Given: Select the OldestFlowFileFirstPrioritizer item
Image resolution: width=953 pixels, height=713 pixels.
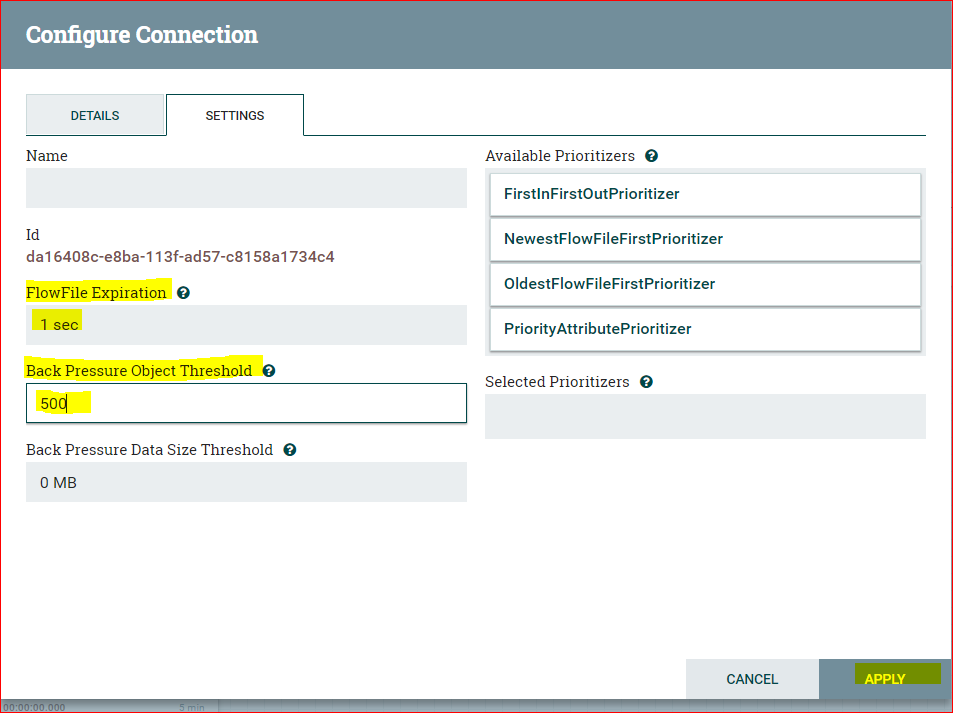Looking at the screenshot, I should tap(705, 284).
